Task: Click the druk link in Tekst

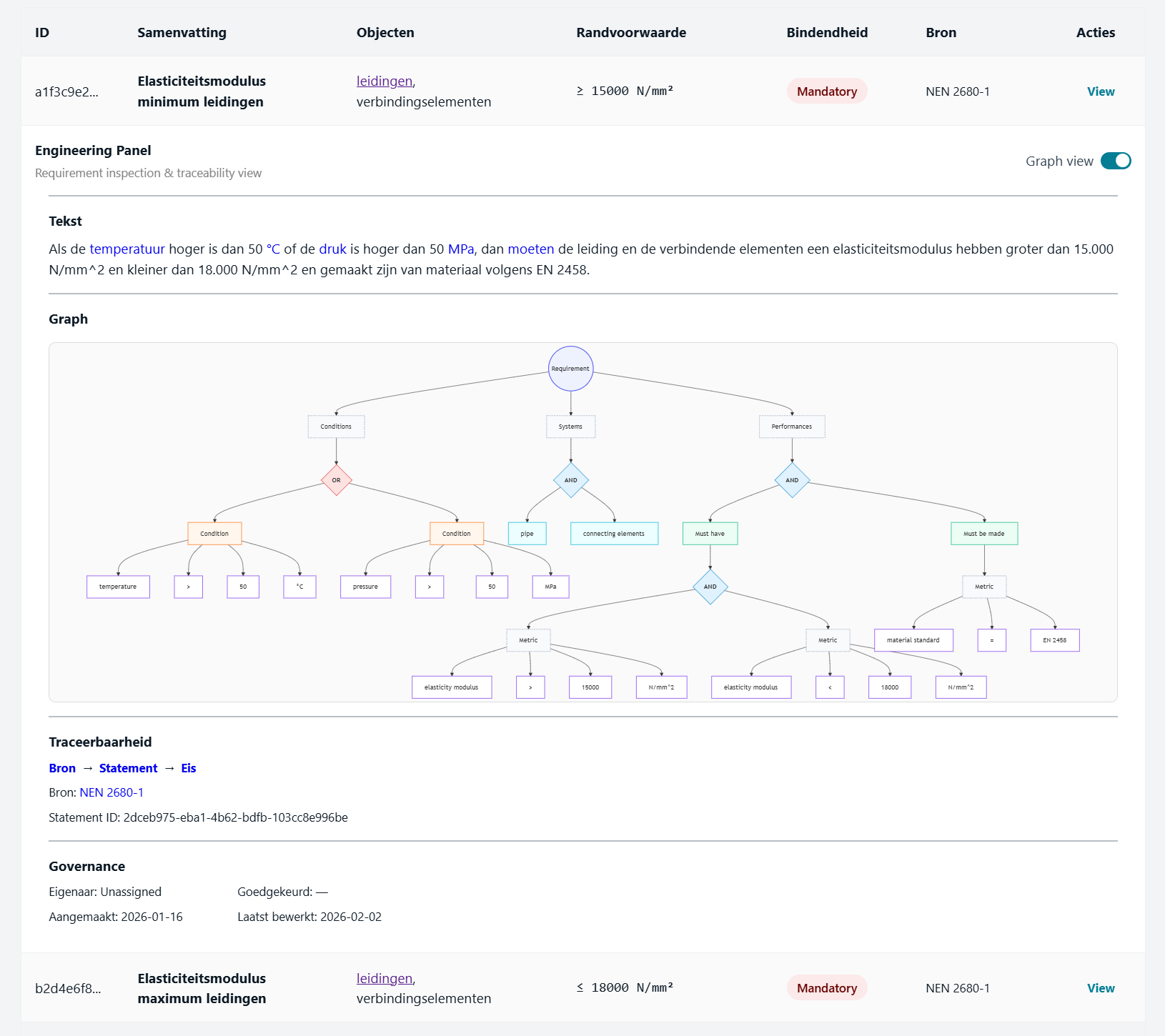Action: click(x=332, y=249)
